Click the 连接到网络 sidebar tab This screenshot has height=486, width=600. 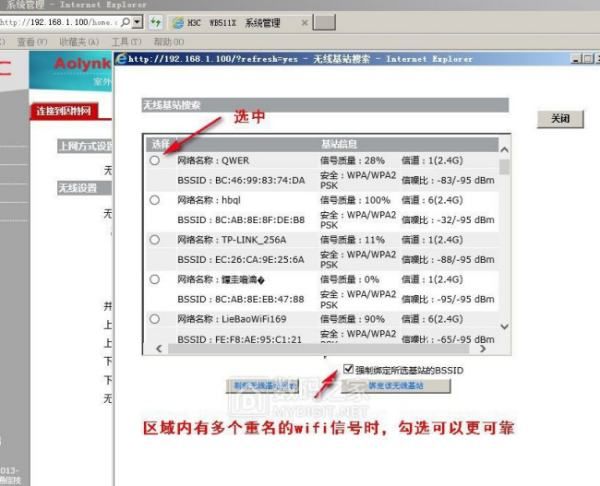(63, 110)
